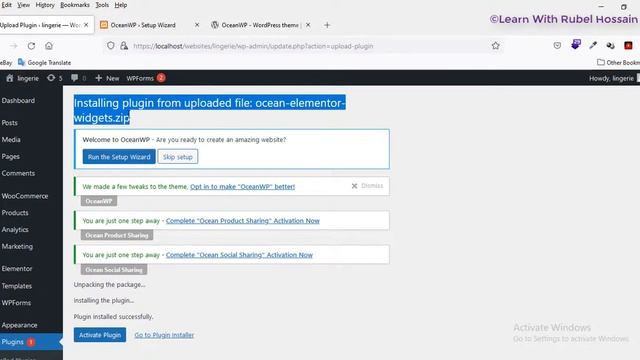Open updates count in admin bar
The height and width of the screenshot is (360, 640).
(54, 78)
